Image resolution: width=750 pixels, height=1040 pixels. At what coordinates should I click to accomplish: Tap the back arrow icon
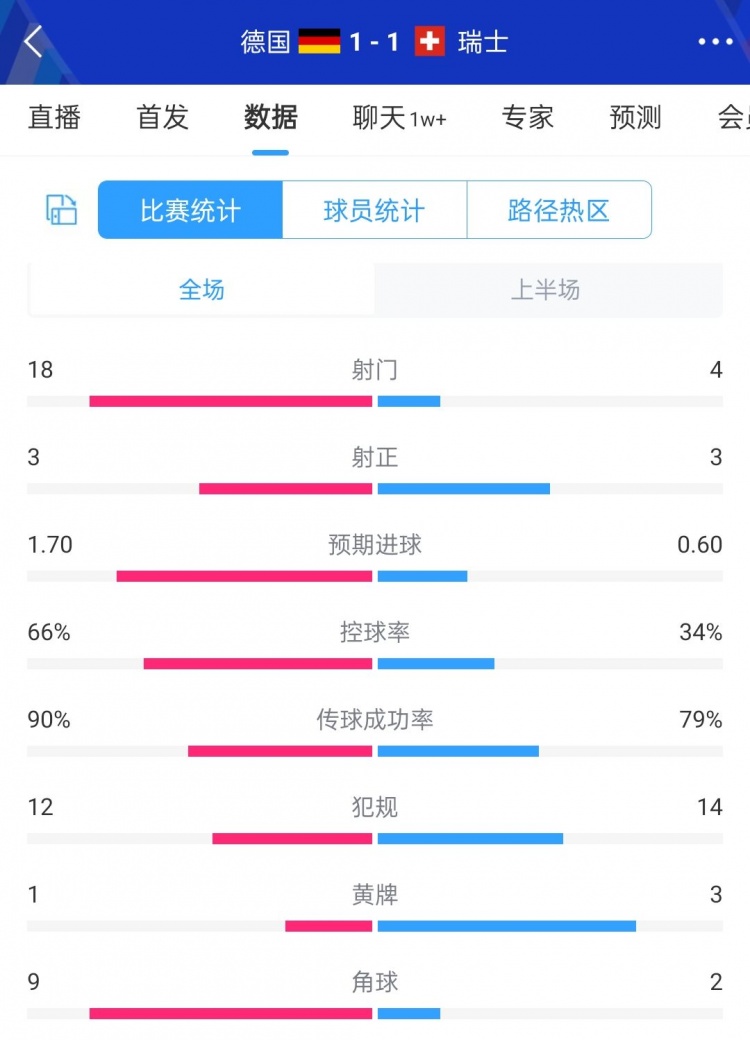point(34,42)
